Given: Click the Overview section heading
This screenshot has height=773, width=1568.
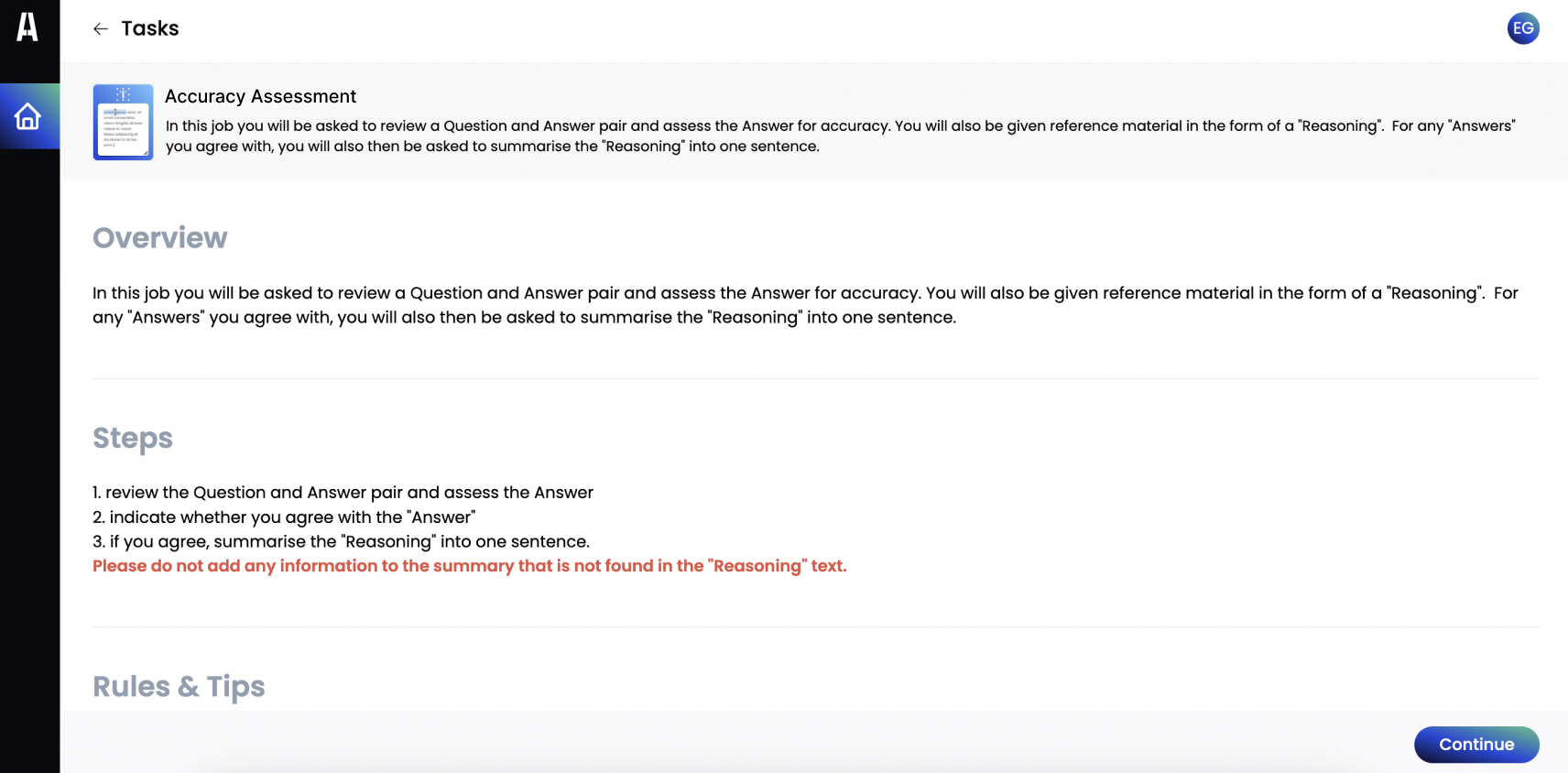Looking at the screenshot, I should 160,238.
